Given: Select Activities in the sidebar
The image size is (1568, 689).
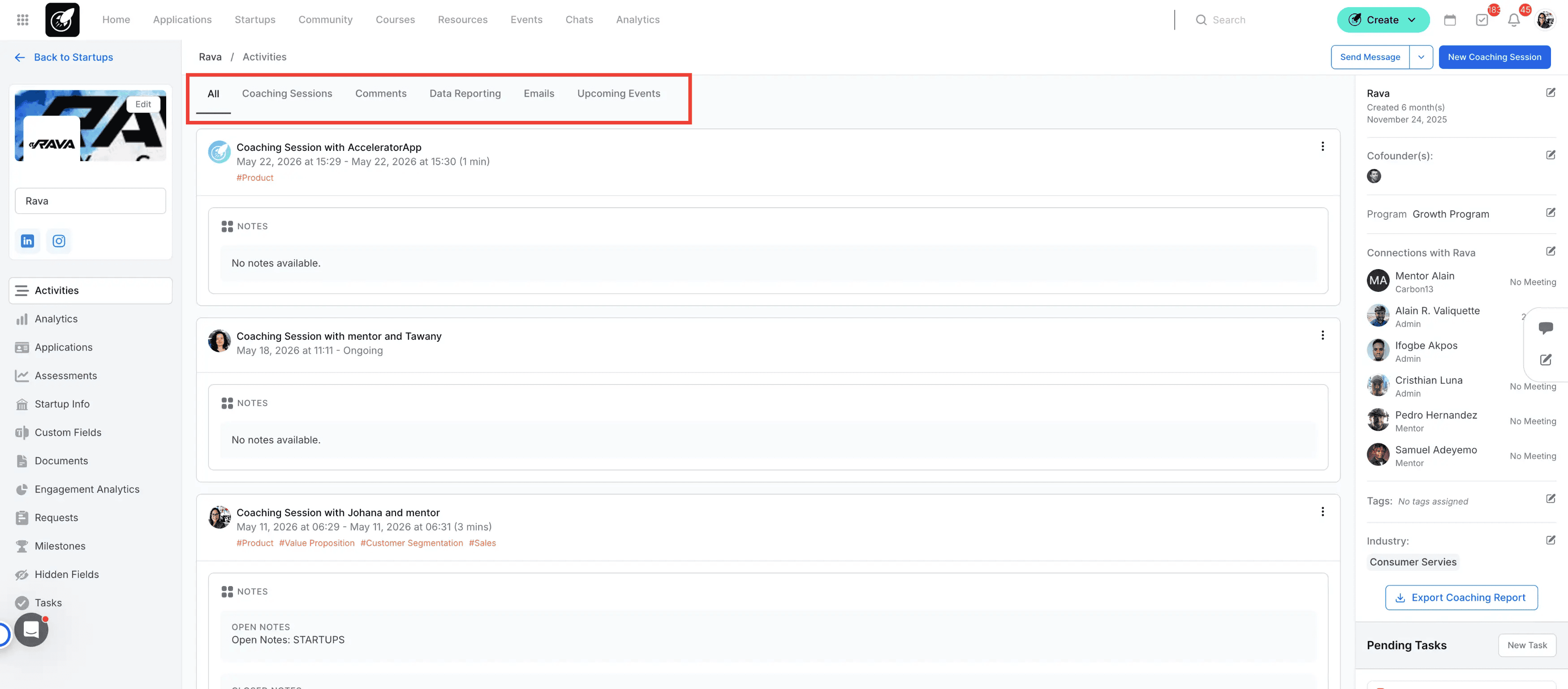Looking at the screenshot, I should (x=90, y=291).
